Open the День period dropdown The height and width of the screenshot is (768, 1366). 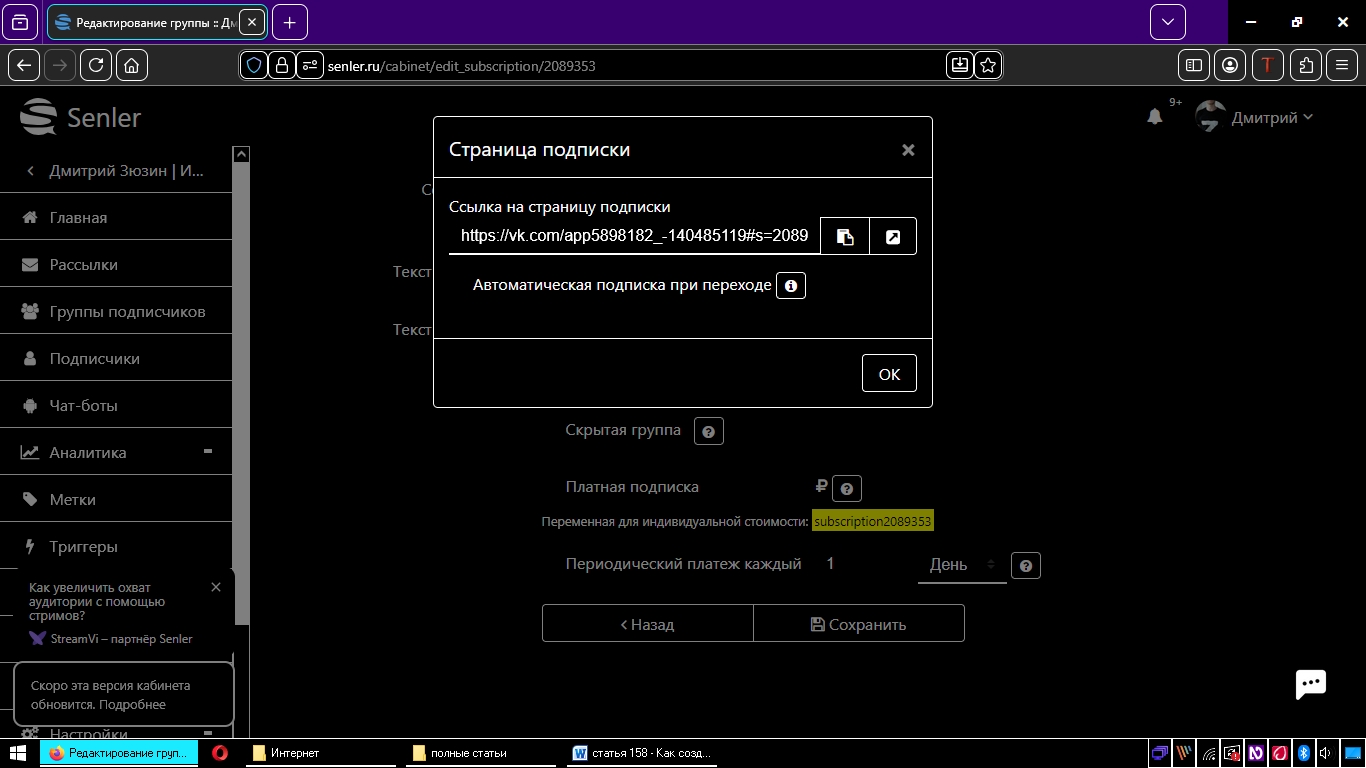tap(961, 565)
